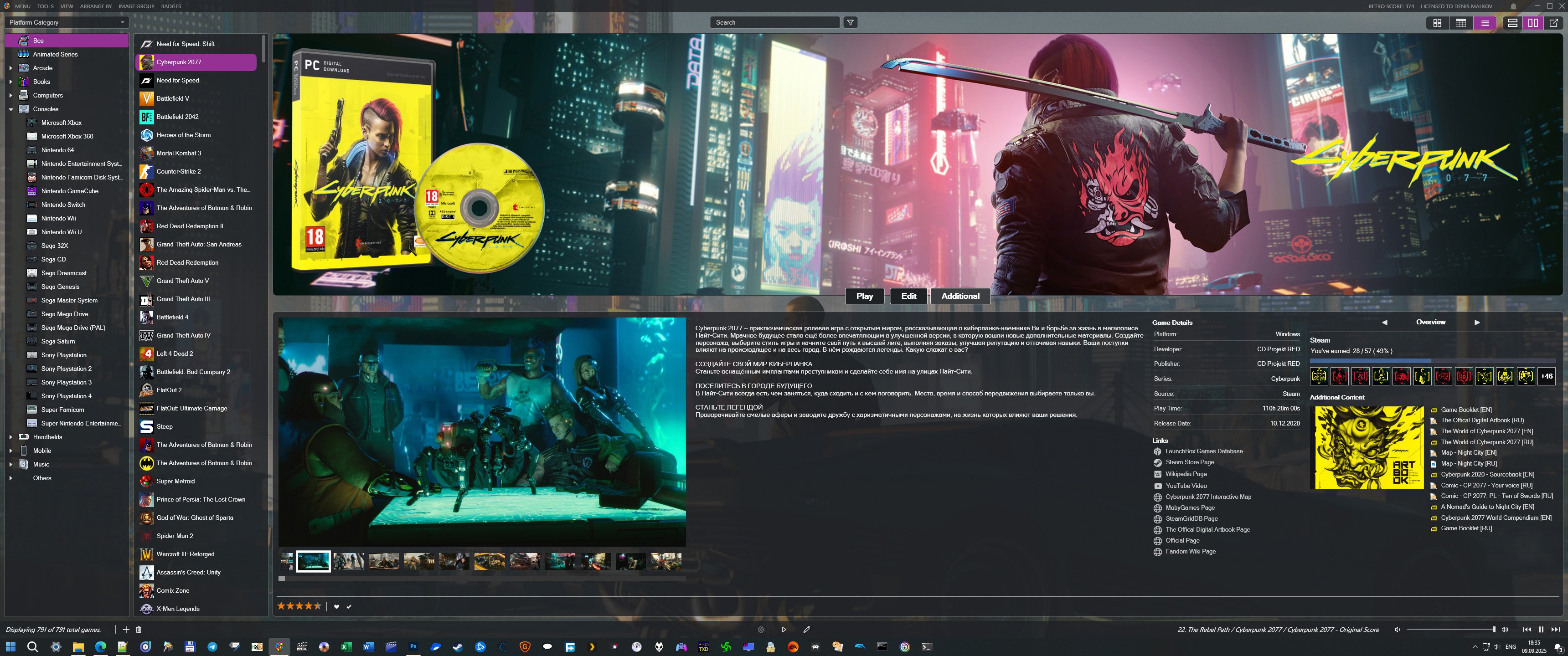Click the low-volume speaker icon

1397,629
